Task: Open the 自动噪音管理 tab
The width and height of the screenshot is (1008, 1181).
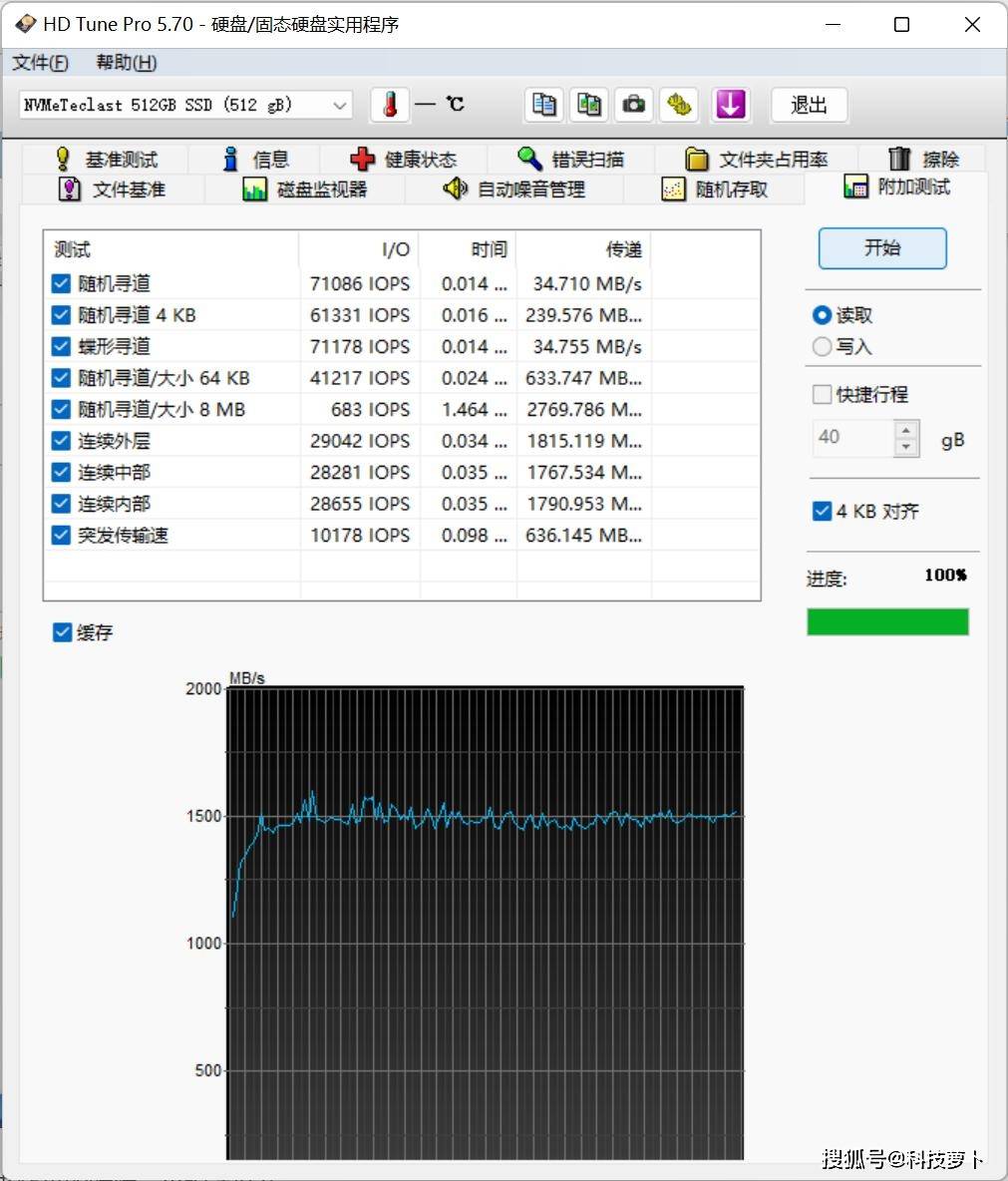Action: click(514, 190)
